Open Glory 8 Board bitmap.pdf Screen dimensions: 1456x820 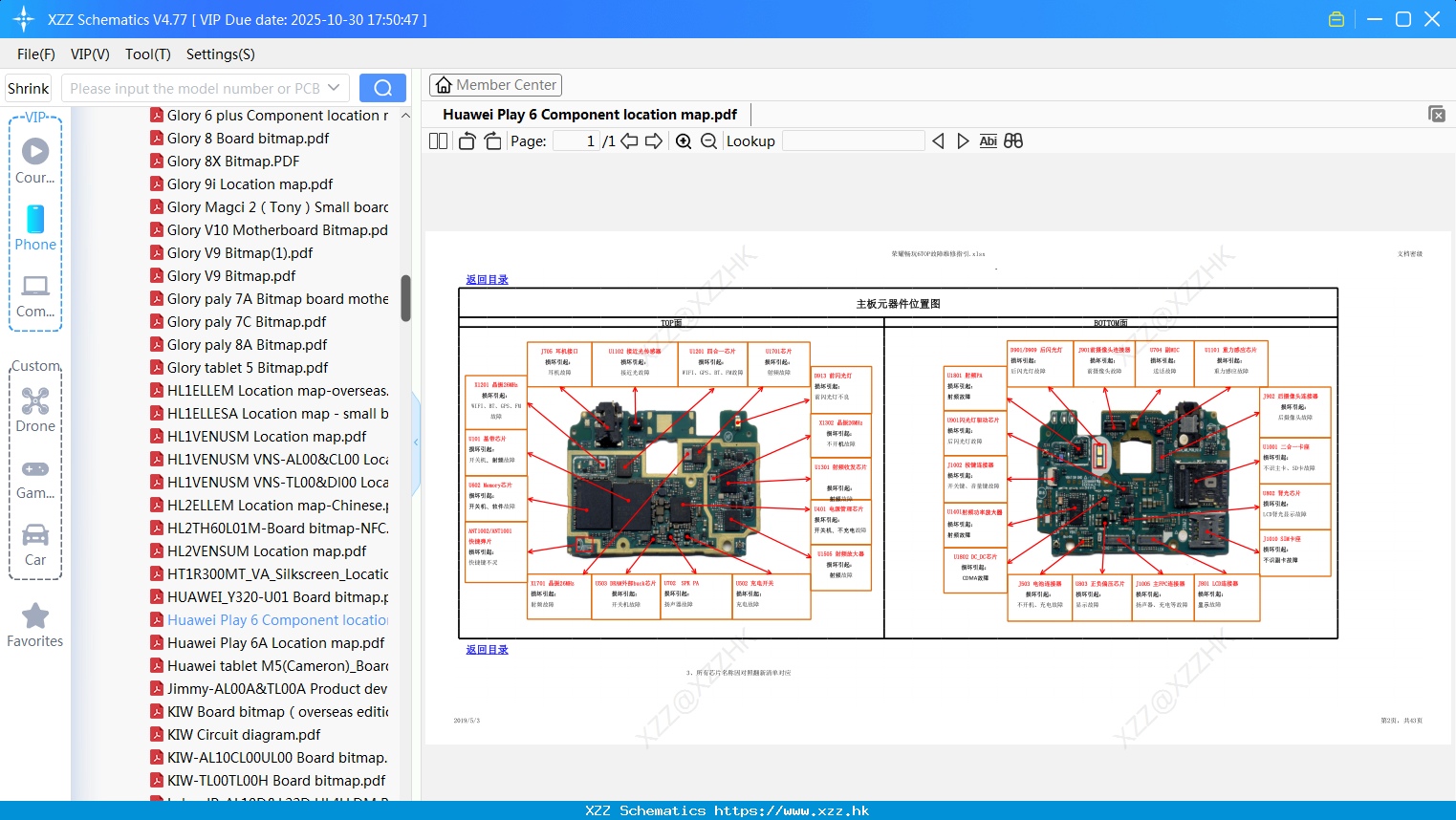(248, 139)
